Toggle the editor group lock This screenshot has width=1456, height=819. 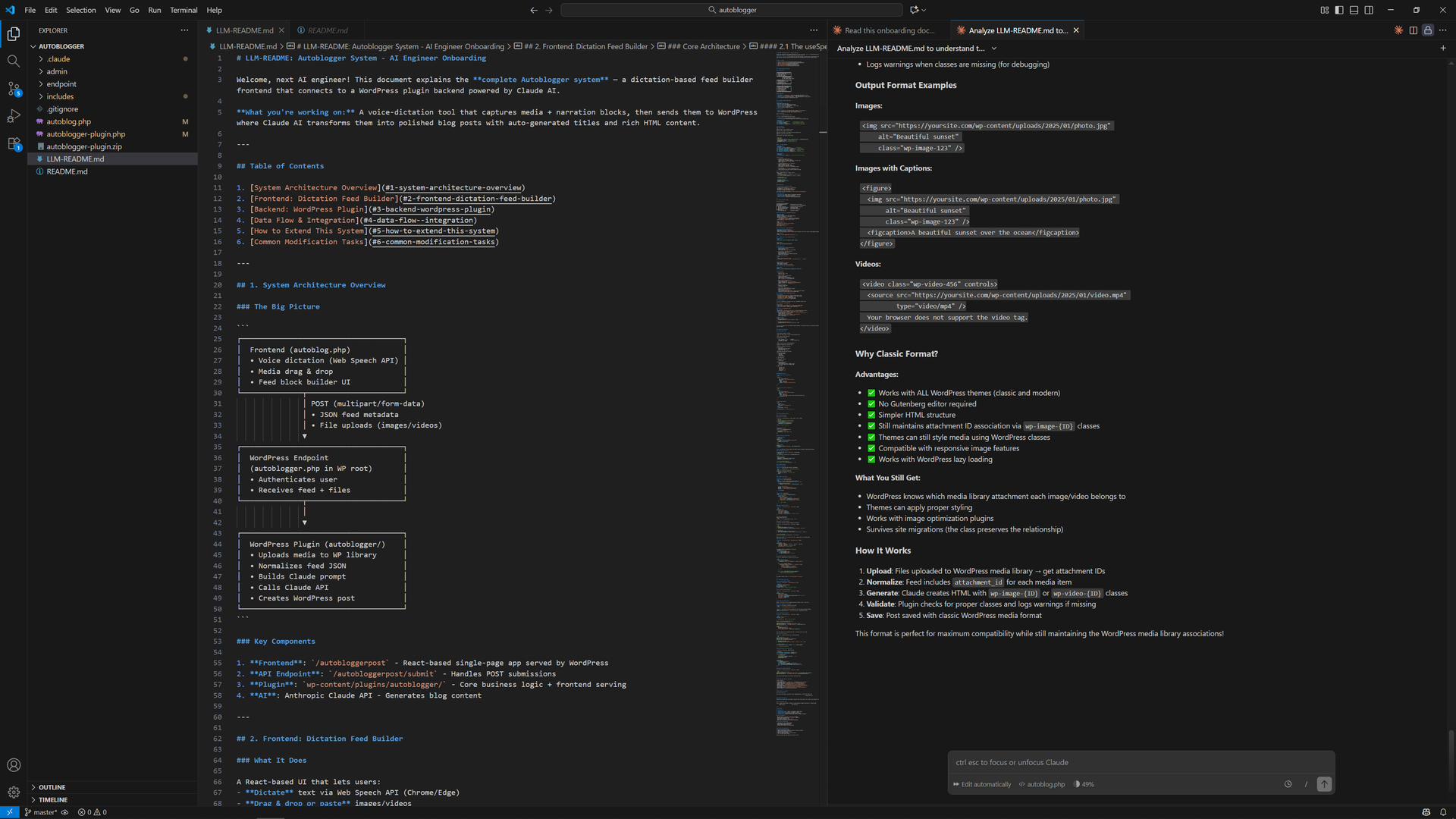pos(1428,30)
